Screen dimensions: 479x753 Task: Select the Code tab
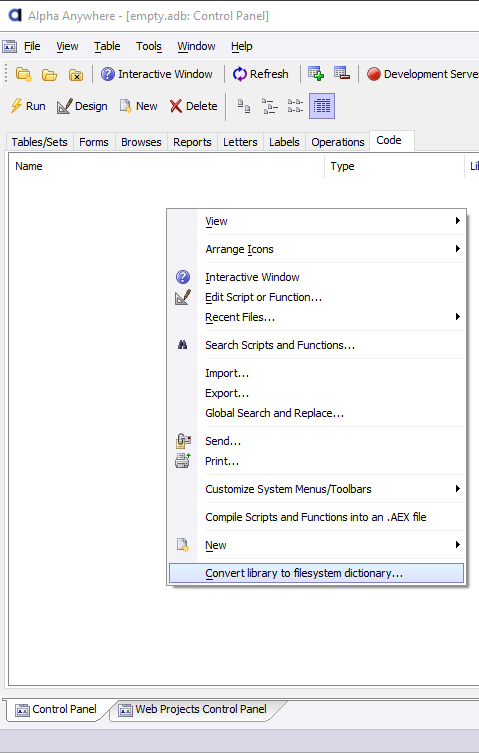point(392,141)
